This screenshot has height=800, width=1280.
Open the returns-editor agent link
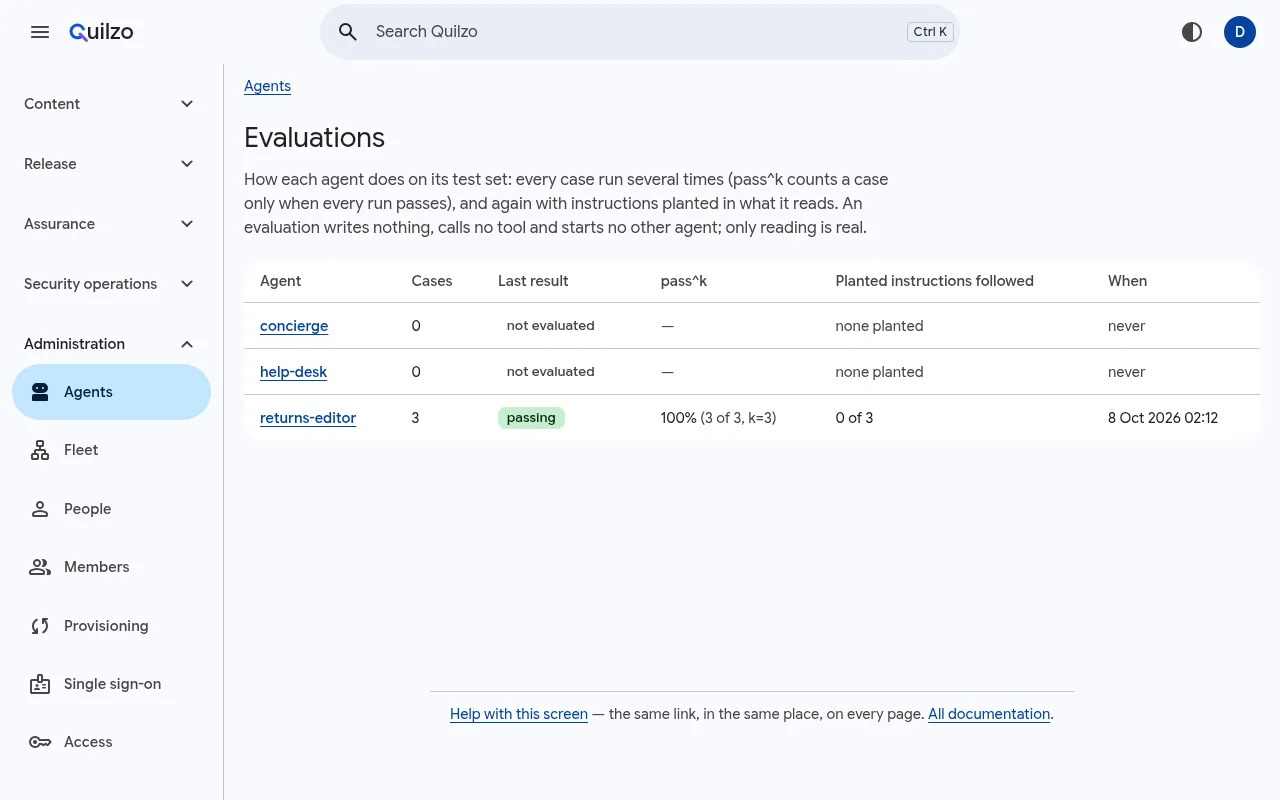coord(308,418)
